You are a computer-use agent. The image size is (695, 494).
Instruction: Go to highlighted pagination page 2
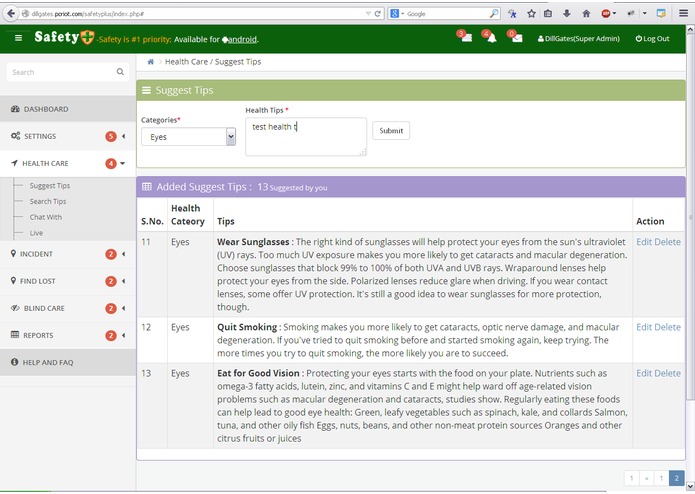coord(676,478)
